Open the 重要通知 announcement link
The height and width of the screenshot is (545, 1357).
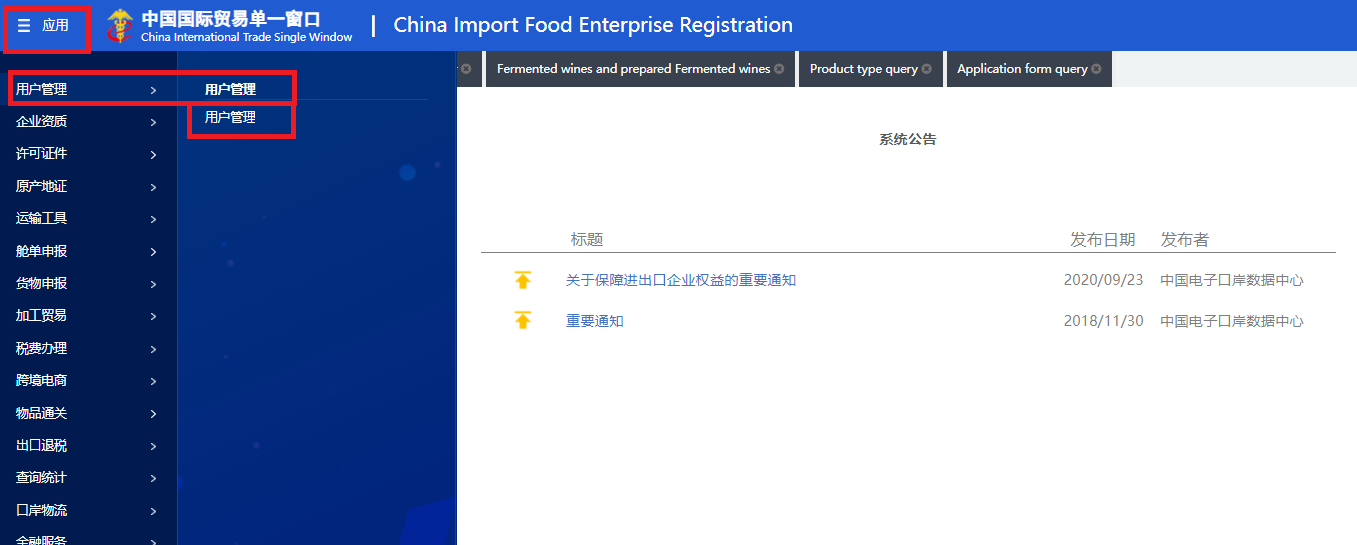(x=594, y=321)
